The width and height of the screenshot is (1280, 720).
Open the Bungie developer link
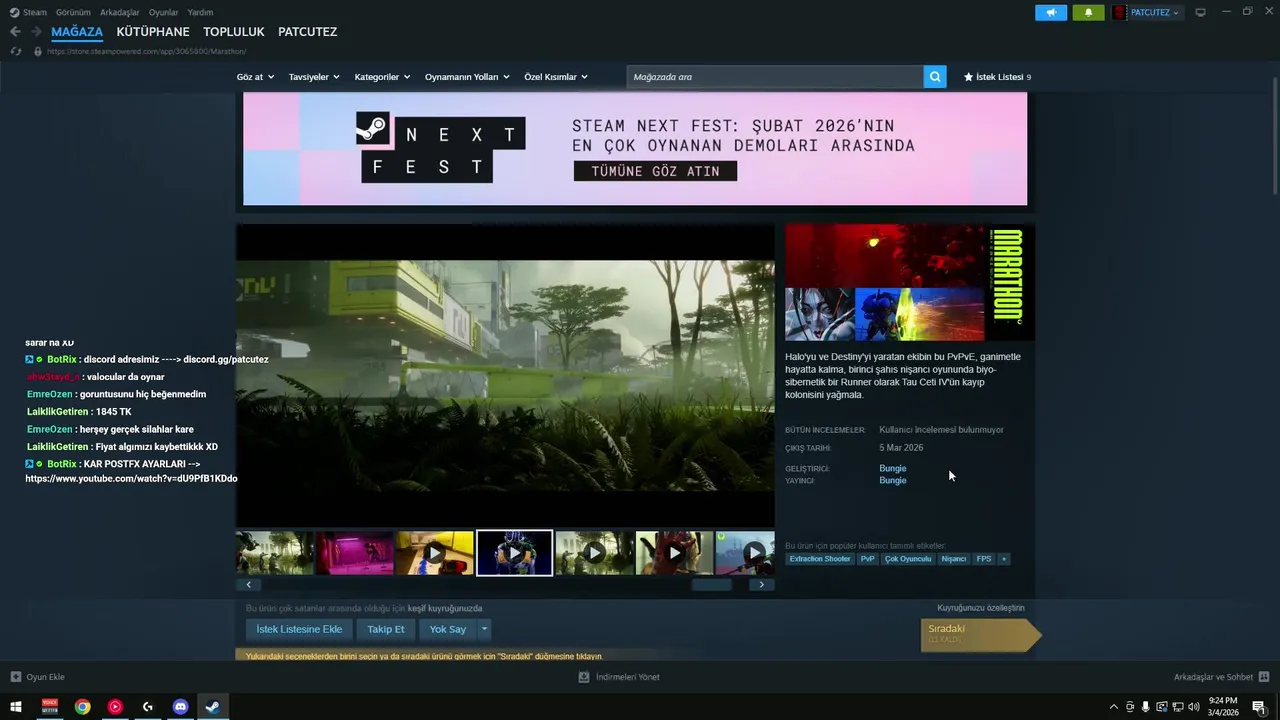tap(893, 468)
